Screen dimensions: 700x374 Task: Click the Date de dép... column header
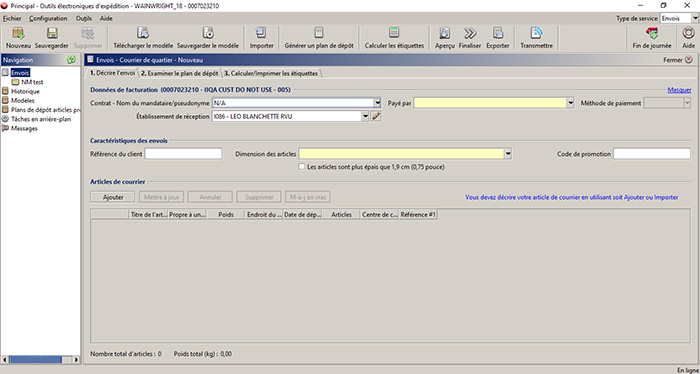click(303, 215)
